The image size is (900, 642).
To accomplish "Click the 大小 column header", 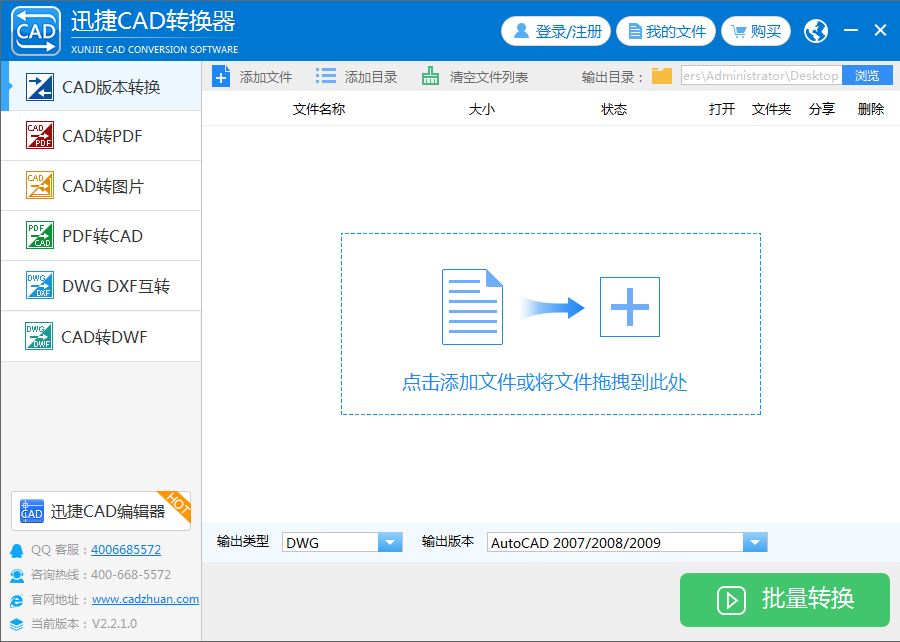I will (482, 109).
